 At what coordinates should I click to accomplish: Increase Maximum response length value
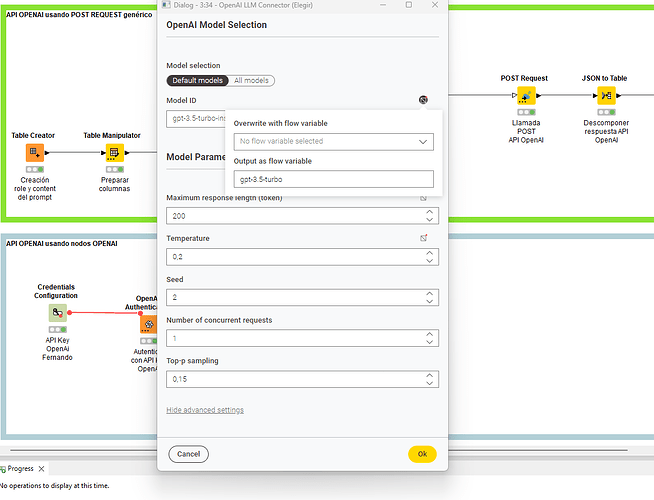pyautogui.click(x=430, y=212)
